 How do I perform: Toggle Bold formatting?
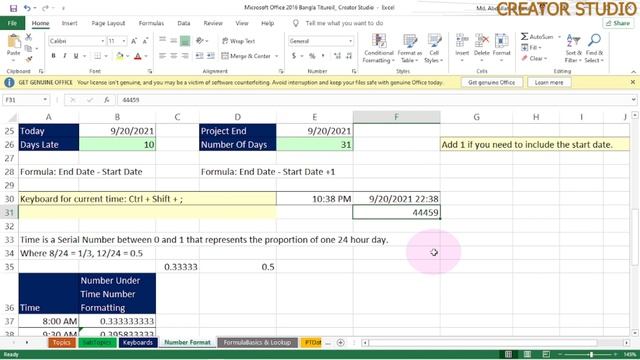[x=53, y=56]
